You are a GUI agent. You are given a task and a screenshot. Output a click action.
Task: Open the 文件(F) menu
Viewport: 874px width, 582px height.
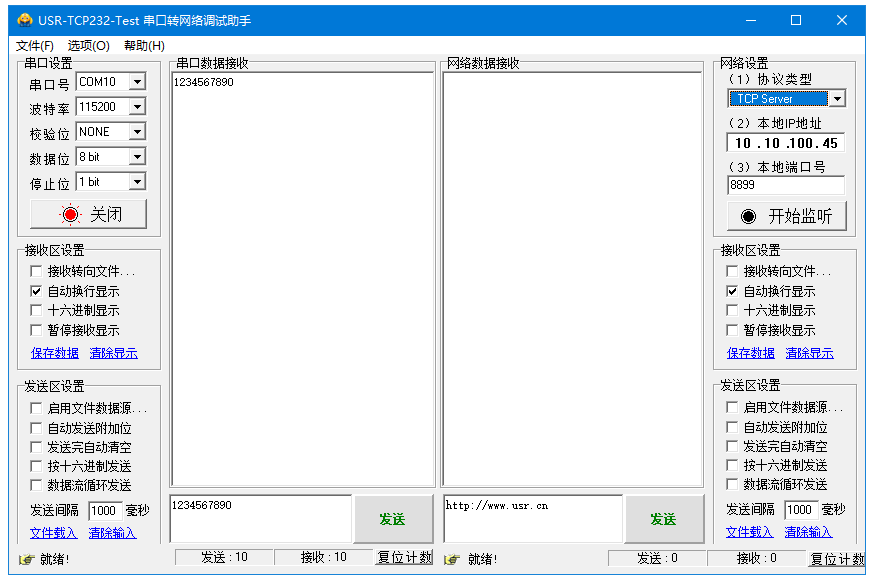coord(35,46)
